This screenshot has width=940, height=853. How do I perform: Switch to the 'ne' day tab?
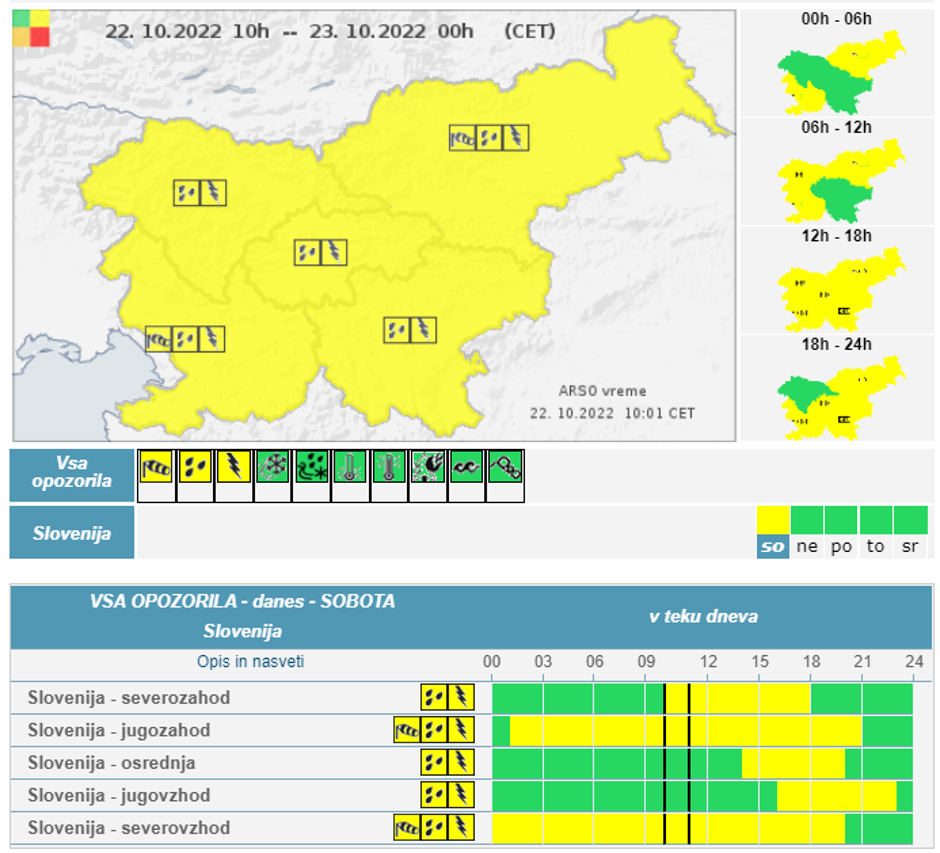pyautogui.click(x=807, y=546)
